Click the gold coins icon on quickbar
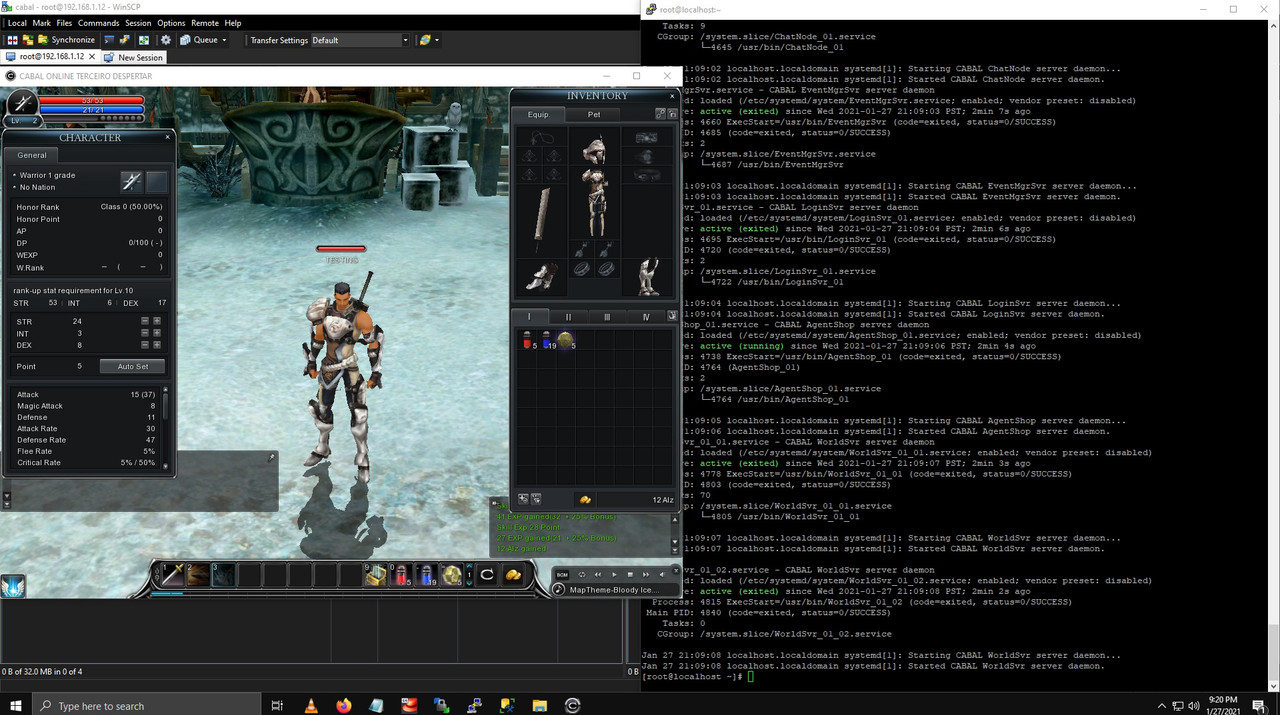 513,574
